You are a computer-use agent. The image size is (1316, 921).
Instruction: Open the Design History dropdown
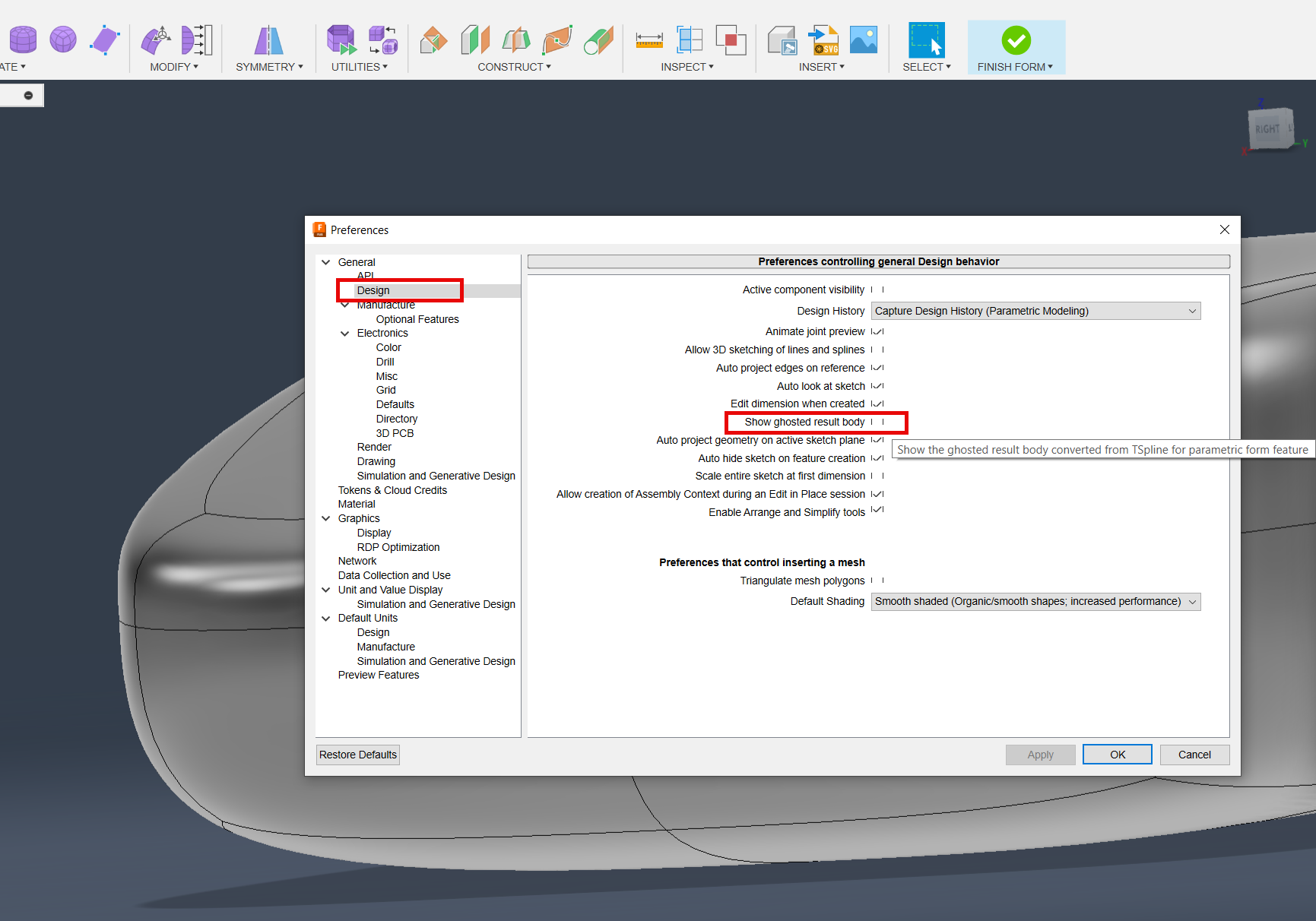tap(1192, 311)
